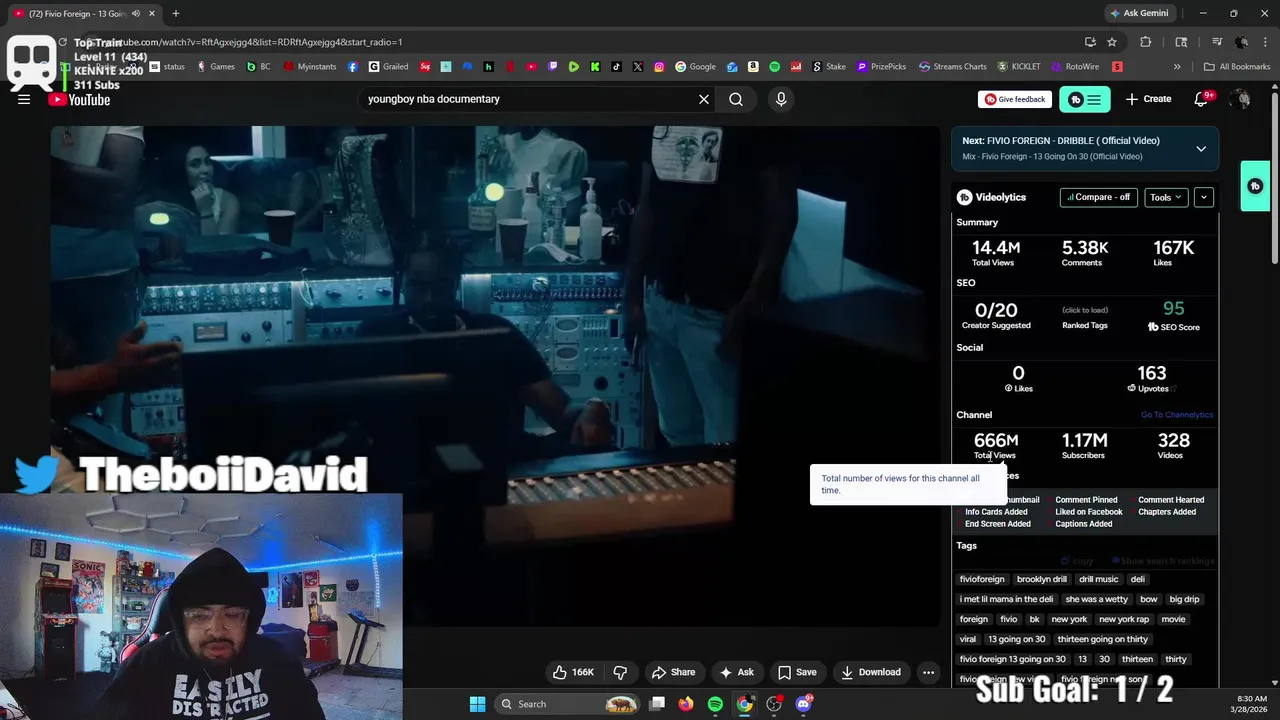
Task: Click the she was a wetty tag
Action: [1097, 599]
